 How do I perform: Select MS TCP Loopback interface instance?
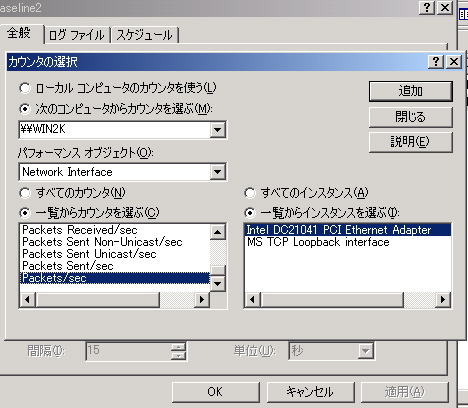pos(348,242)
